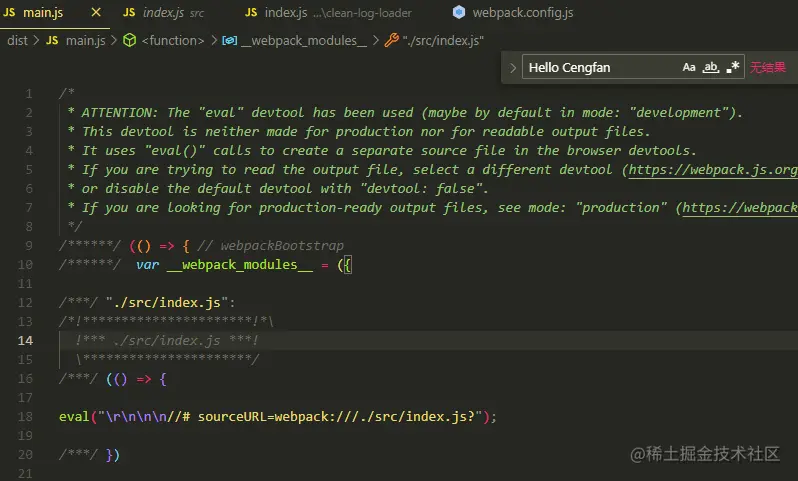Click line number 10 in the gutter
Viewport: 798px width, 481px height.
point(25,265)
